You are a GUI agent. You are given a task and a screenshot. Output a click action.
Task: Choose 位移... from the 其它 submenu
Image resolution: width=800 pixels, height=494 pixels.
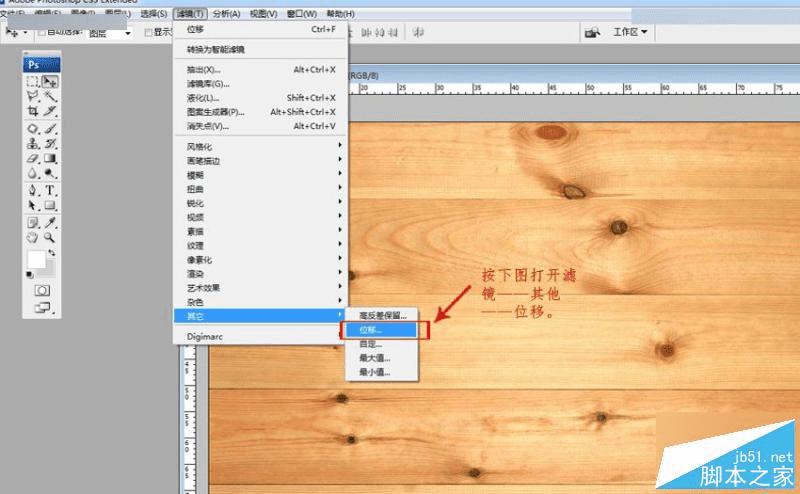370,329
